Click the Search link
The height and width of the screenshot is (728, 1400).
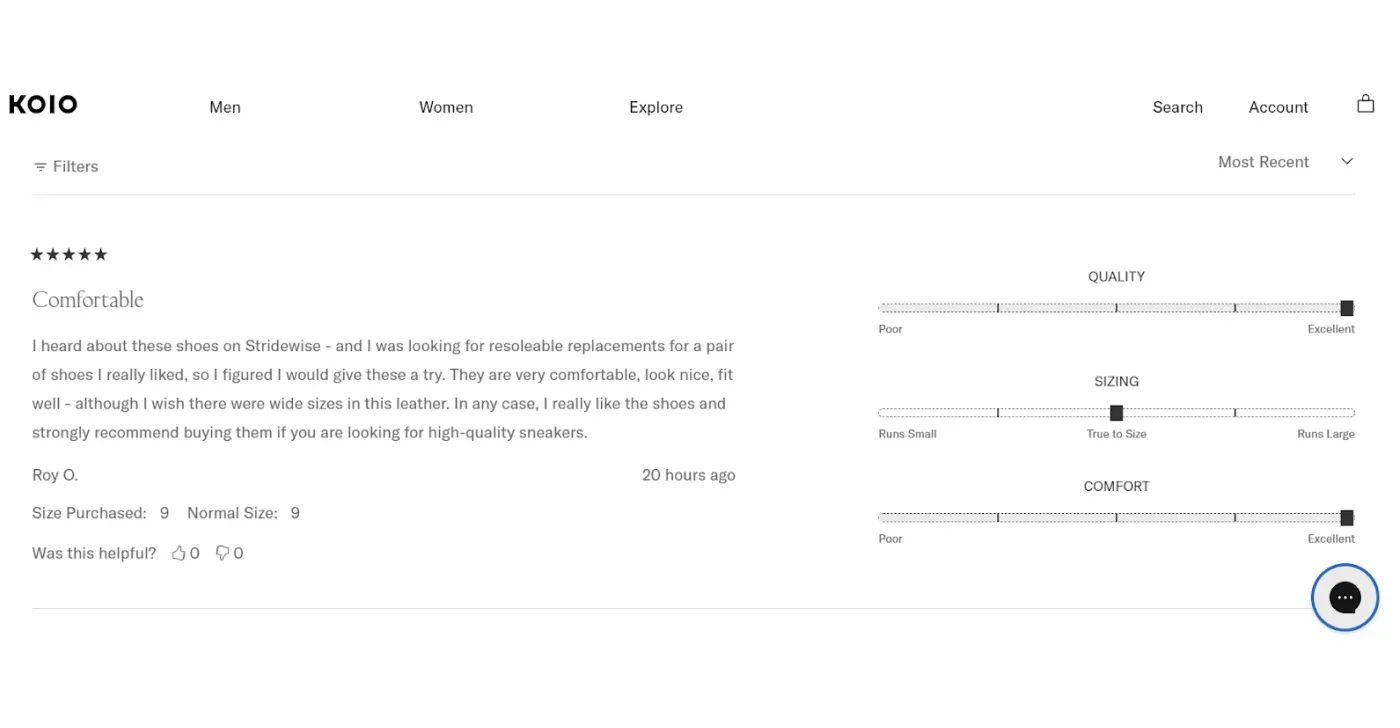[x=1177, y=107]
